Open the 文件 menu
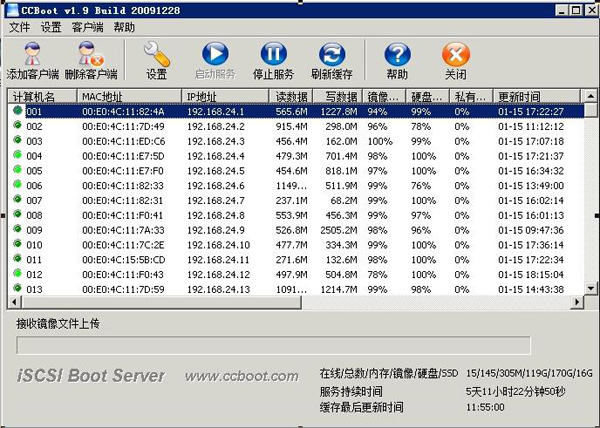This screenshot has width=600, height=428. pyautogui.click(x=20, y=27)
